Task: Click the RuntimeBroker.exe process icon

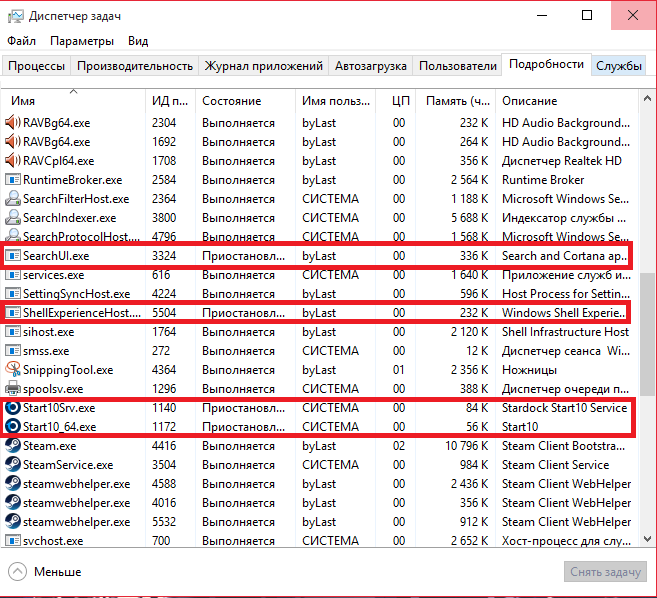Action: pyautogui.click(x=13, y=180)
